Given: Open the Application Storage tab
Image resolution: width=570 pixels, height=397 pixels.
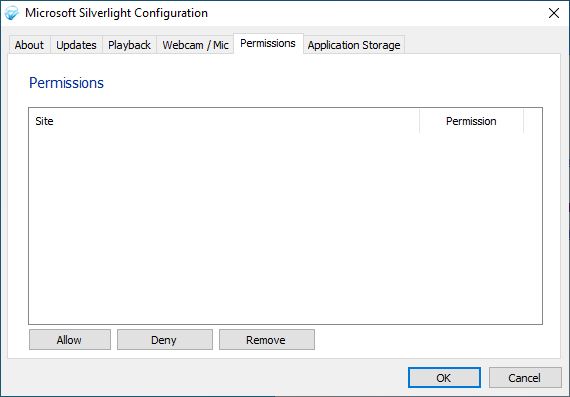Looking at the screenshot, I should tap(354, 45).
